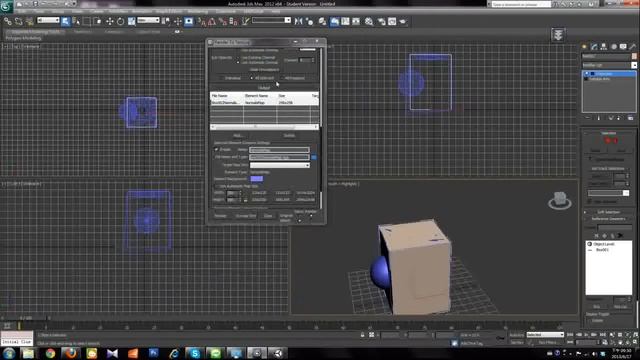Click the ViewCube in perspective viewport
This screenshot has width=640, height=360.
click(560, 200)
